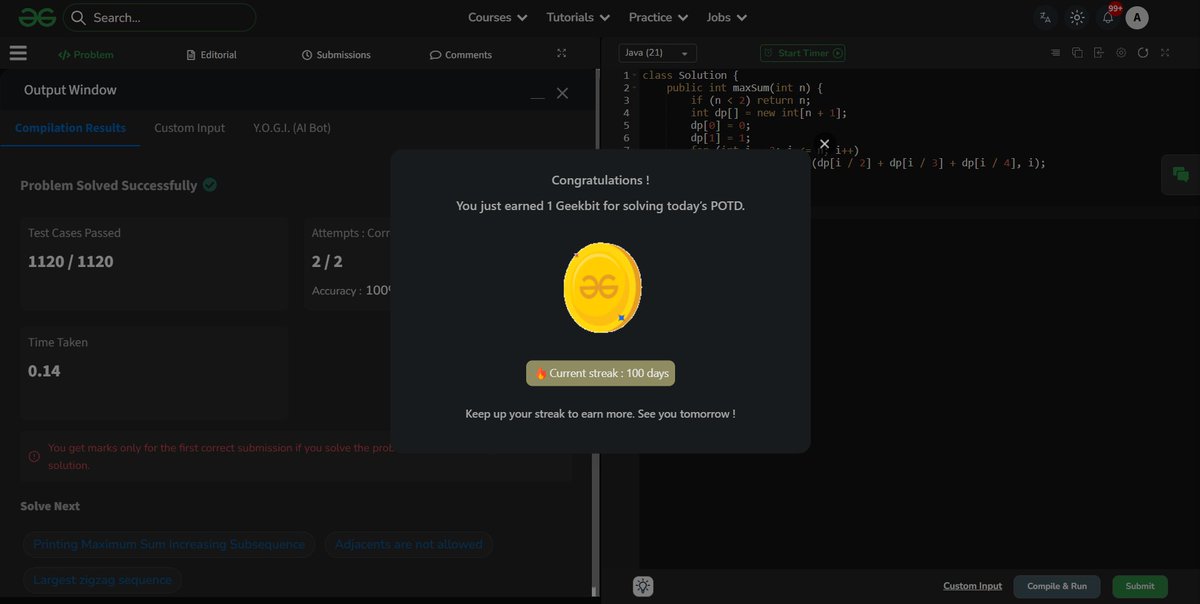Click 'Problem Solved Successfully' heading
1200x604 pixels.
click(x=109, y=185)
